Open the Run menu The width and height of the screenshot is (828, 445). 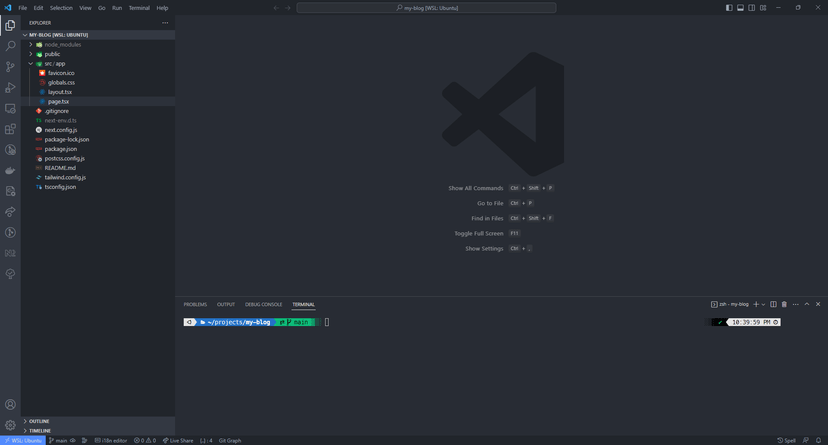117,8
